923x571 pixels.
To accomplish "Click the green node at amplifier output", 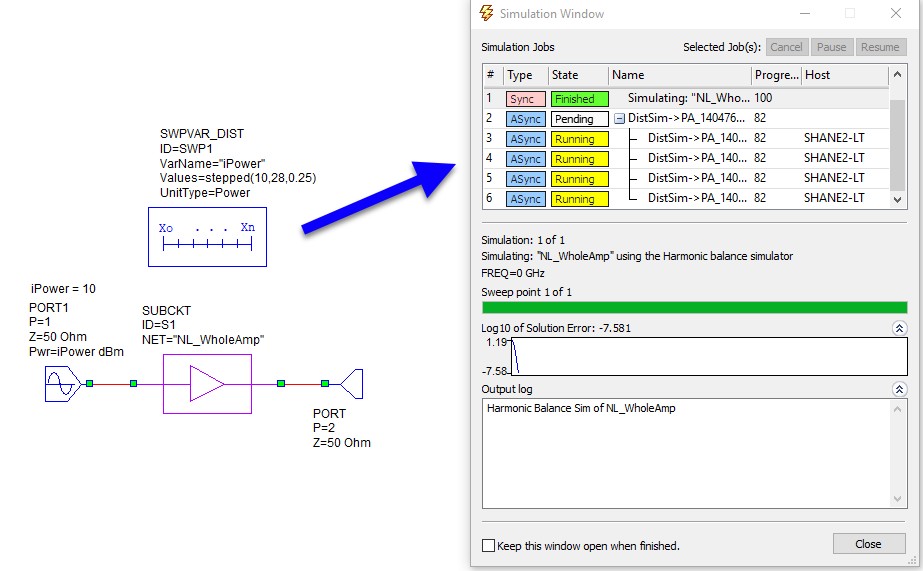I will pos(281,384).
